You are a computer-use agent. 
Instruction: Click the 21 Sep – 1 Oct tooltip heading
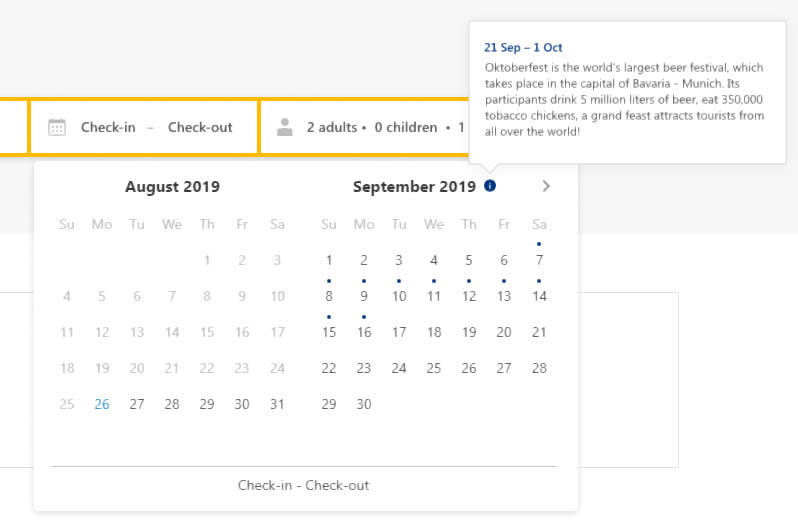pyautogui.click(x=523, y=48)
